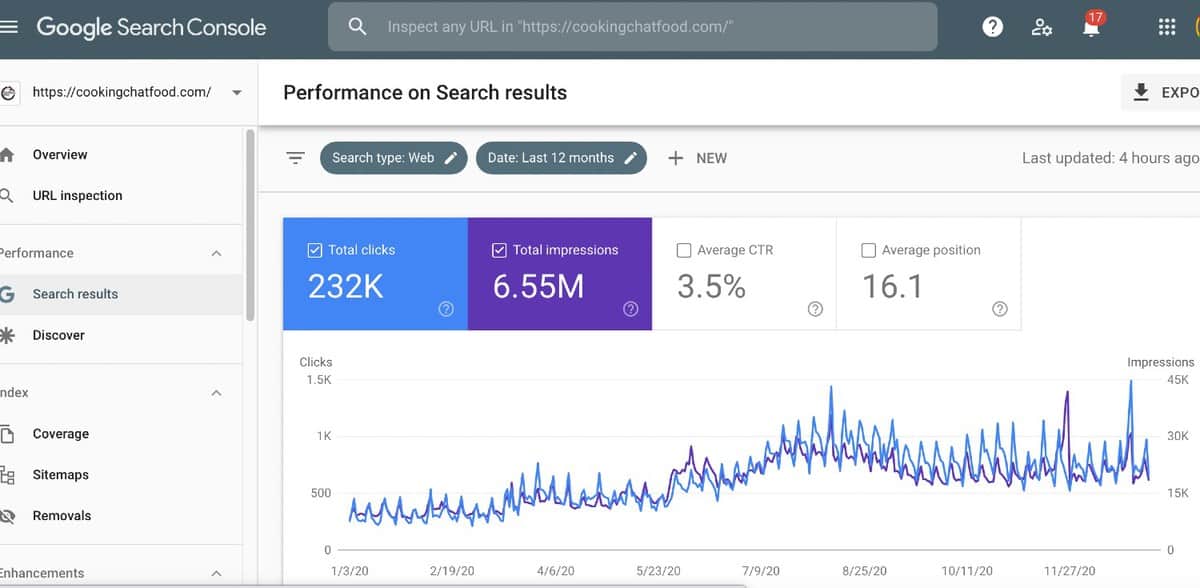This screenshot has height=588, width=1200.
Task: Enable the Average CTR checkbox
Action: click(x=684, y=250)
